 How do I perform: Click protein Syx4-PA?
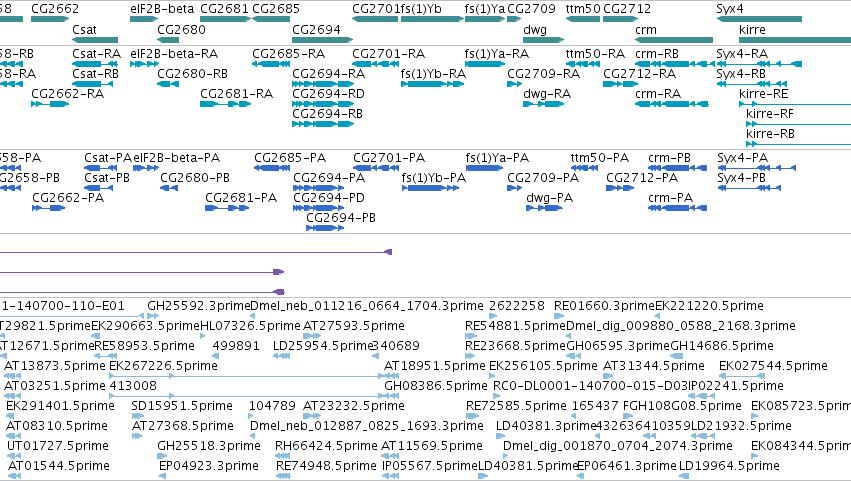[756, 168]
